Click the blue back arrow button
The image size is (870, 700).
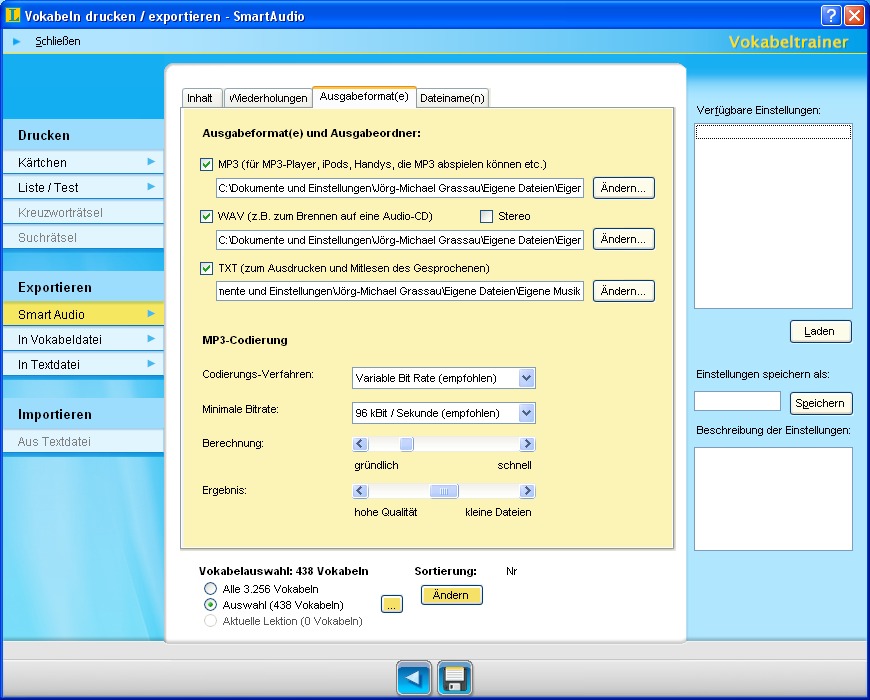click(x=413, y=678)
